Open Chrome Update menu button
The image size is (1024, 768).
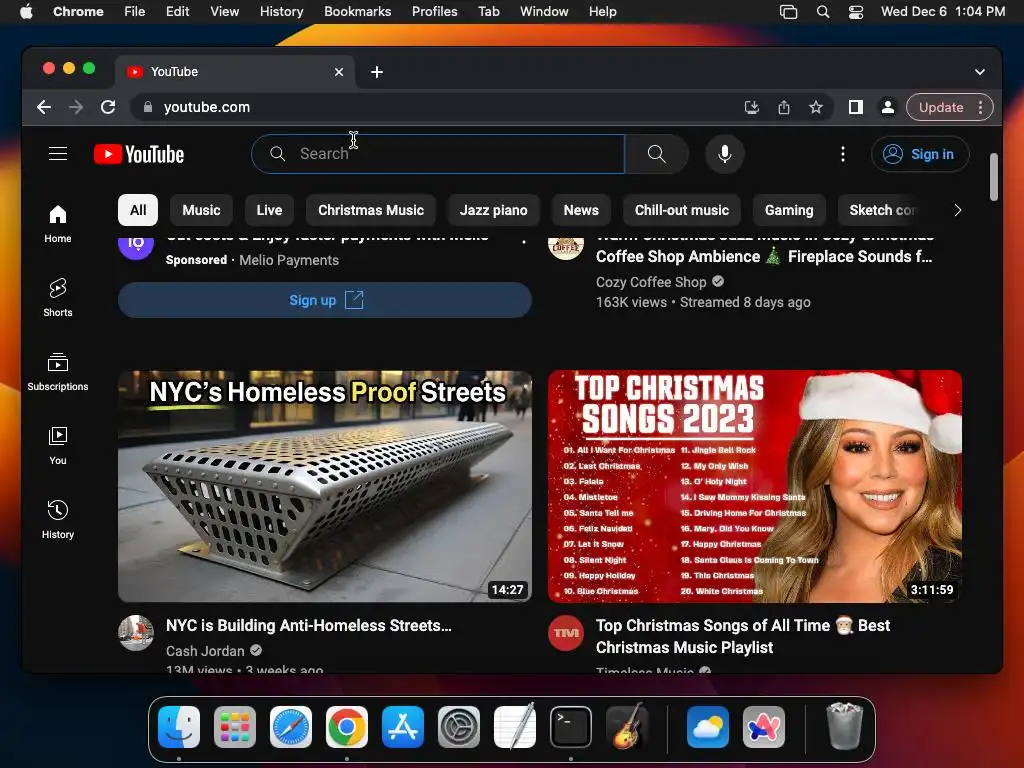950,107
